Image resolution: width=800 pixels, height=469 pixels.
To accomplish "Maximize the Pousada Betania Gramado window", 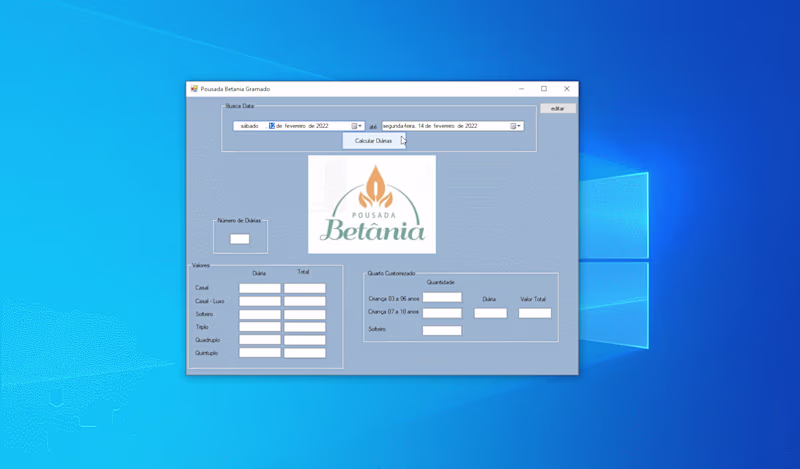I will [x=544, y=89].
